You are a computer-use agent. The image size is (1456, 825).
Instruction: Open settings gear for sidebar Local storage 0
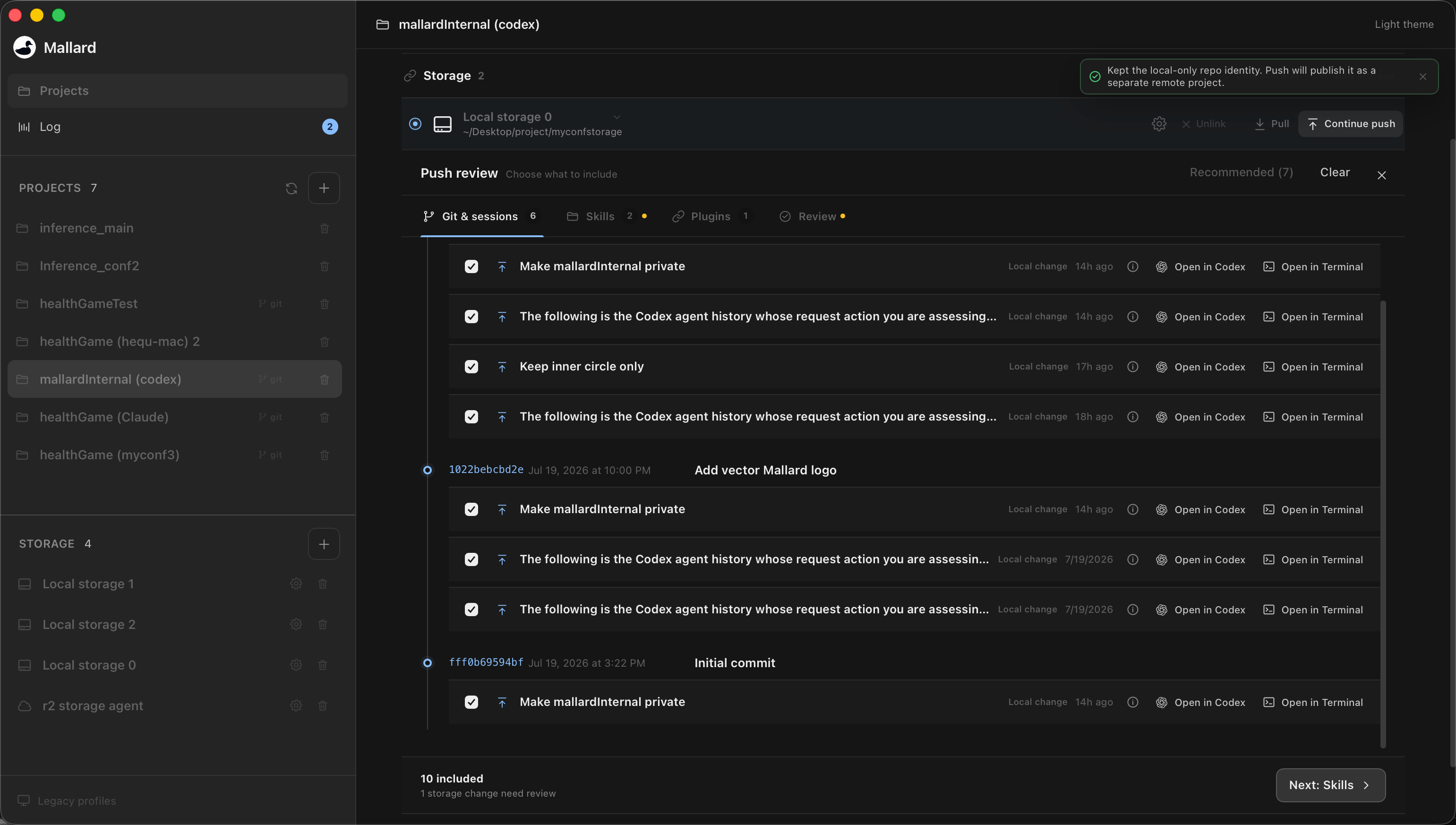pyautogui.click(x=296, y=665)
